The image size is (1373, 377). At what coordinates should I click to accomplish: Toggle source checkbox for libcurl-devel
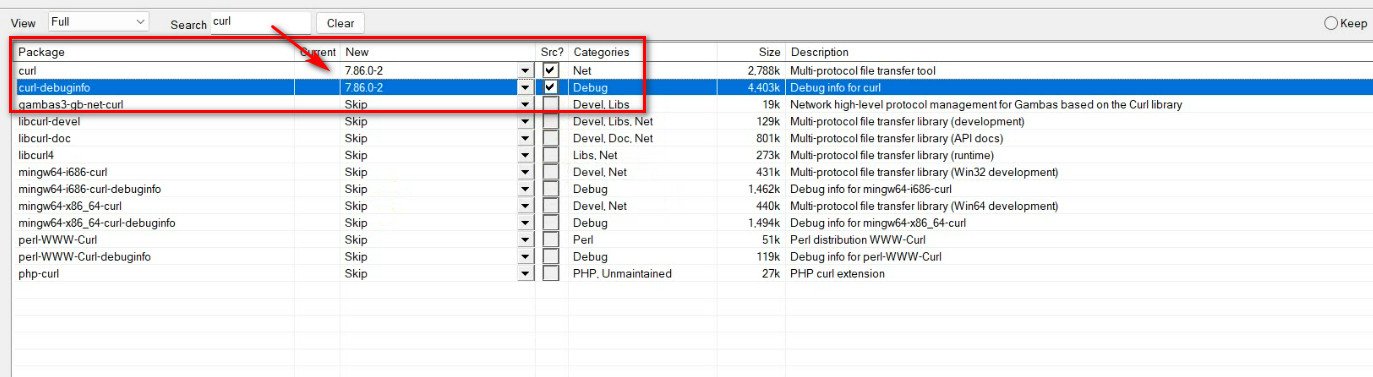click(x=551, y=122)
